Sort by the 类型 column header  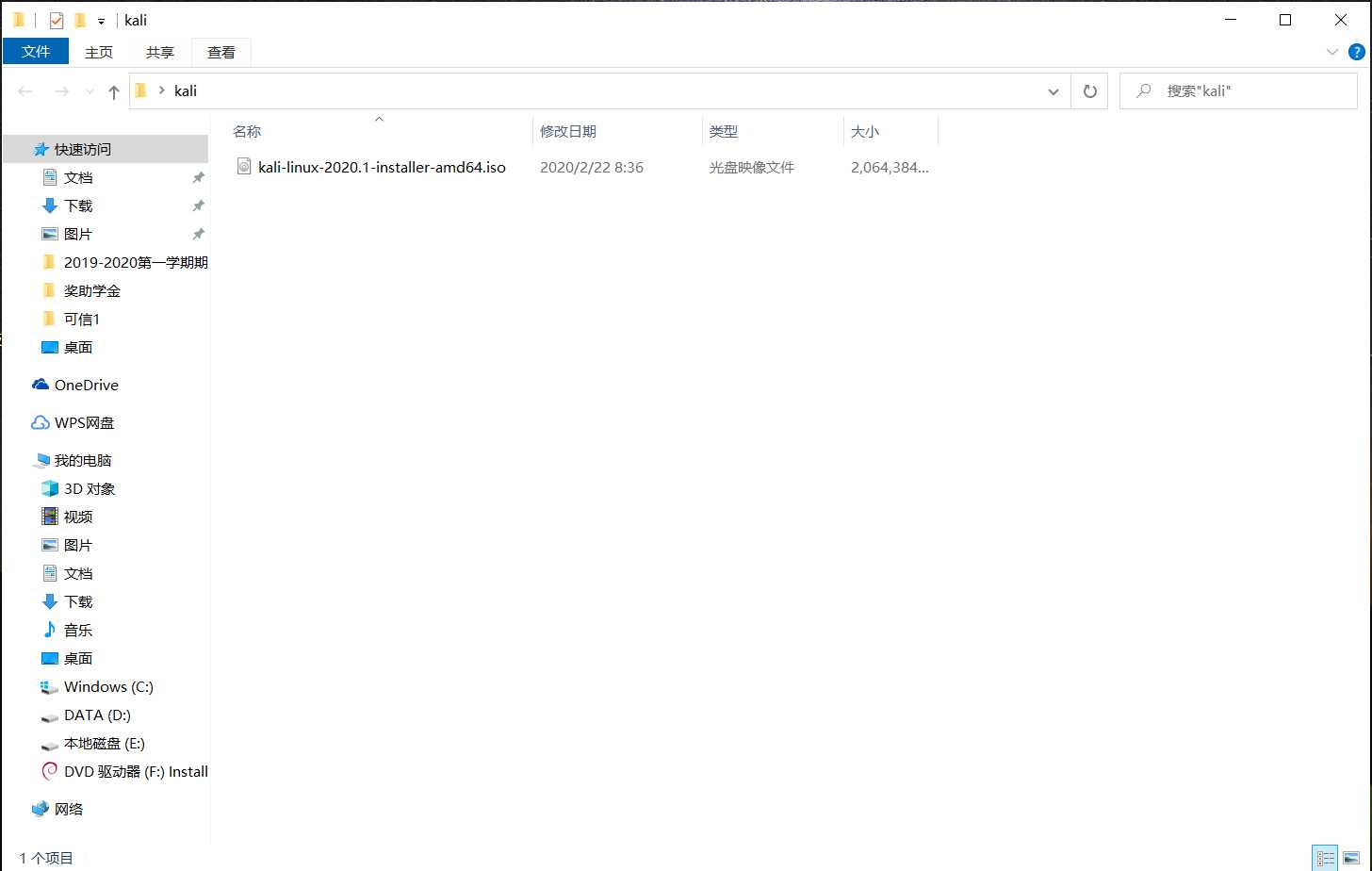pyautogui.click(x=773, y=131)
